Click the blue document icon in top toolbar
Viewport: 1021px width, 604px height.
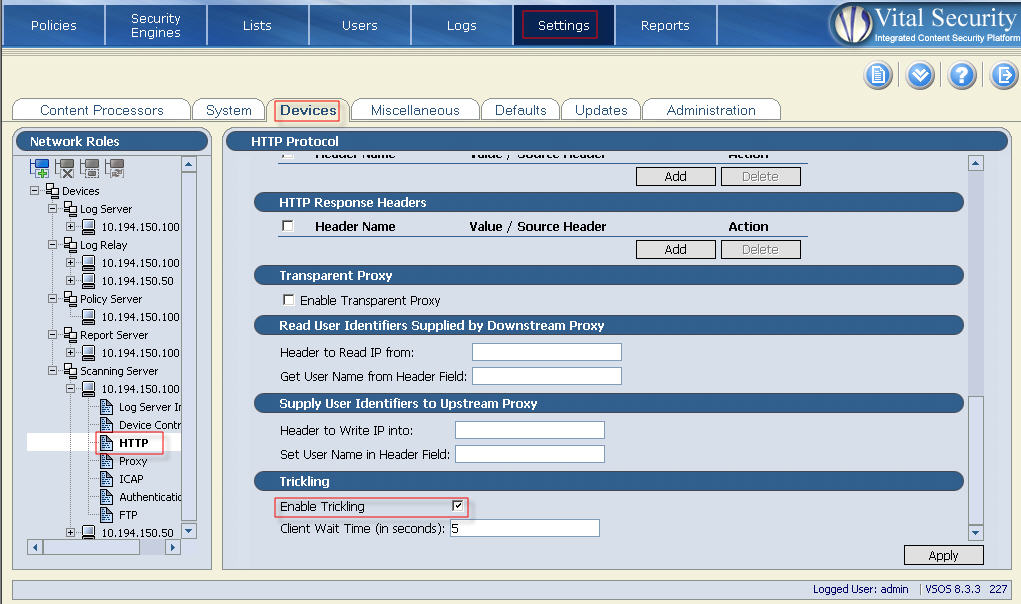click(878, 76)
